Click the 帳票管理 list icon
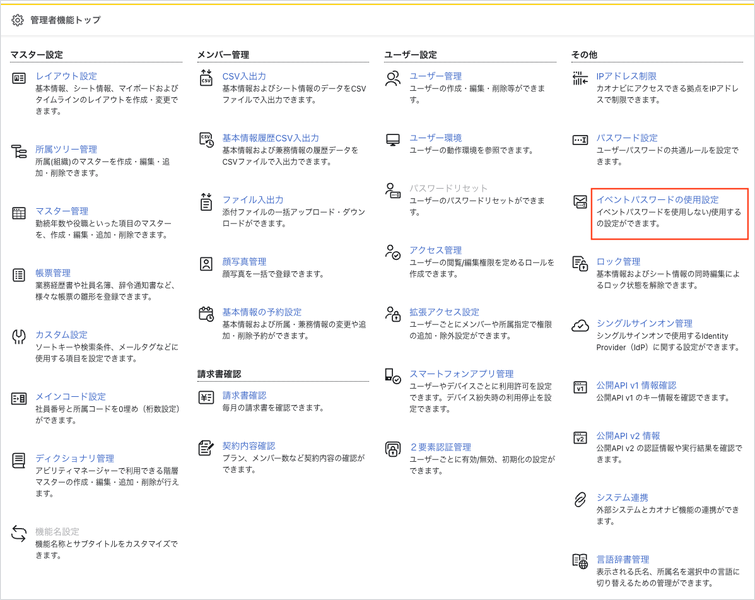Image resolution: width=755 pixels, height=600 pixels. pyautogui.click(x=19, y=275)
